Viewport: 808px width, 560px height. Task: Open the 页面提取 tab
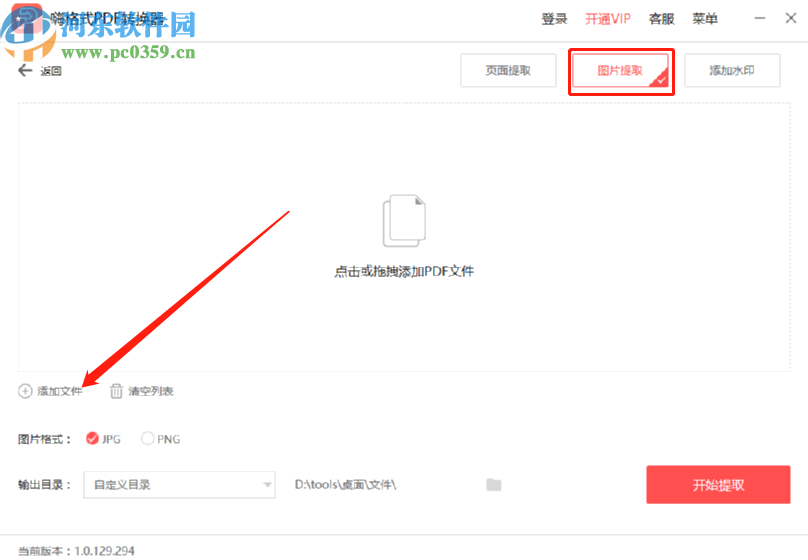pos(508,71)
